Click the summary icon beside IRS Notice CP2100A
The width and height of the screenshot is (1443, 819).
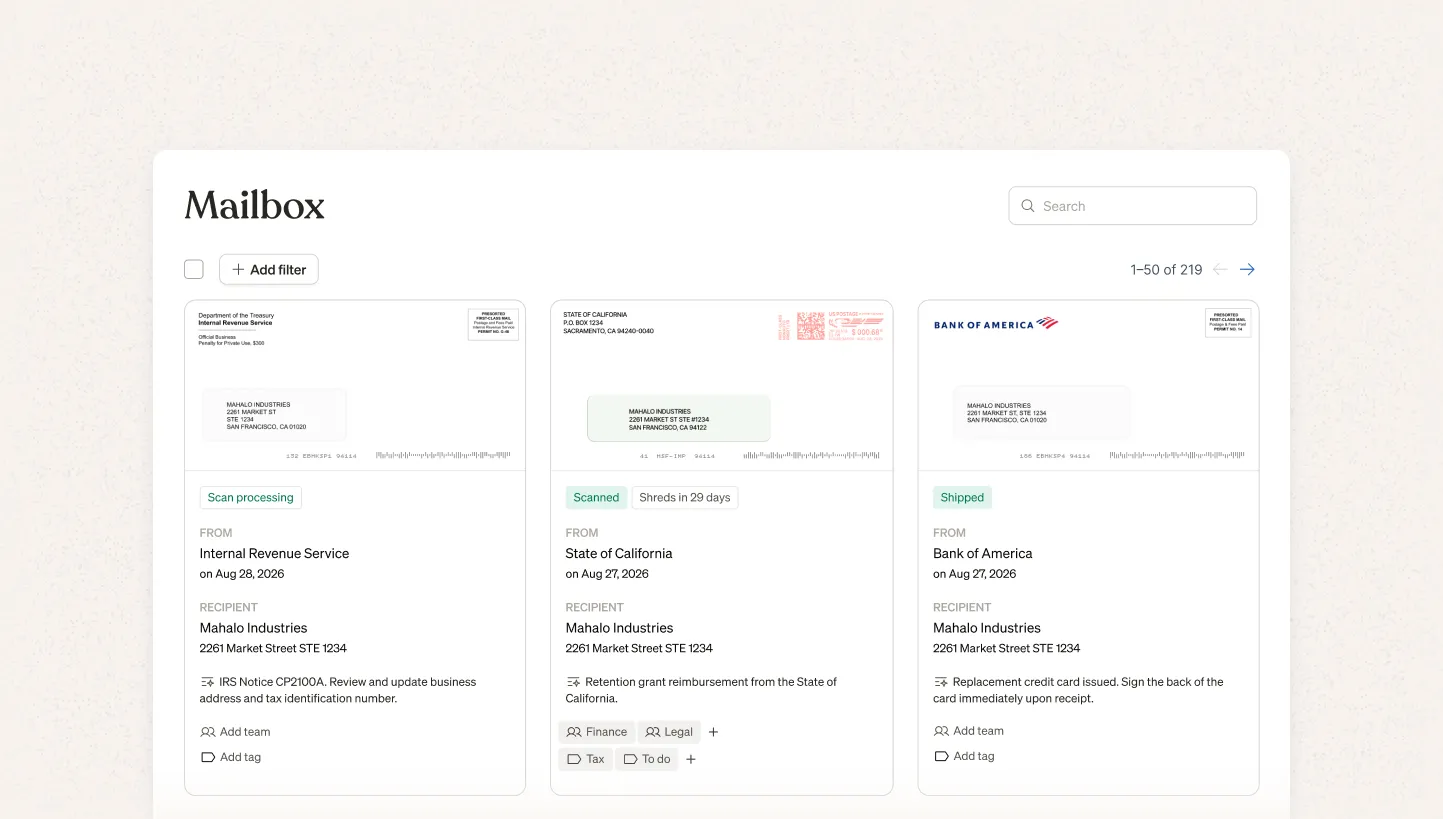[207, 682]
